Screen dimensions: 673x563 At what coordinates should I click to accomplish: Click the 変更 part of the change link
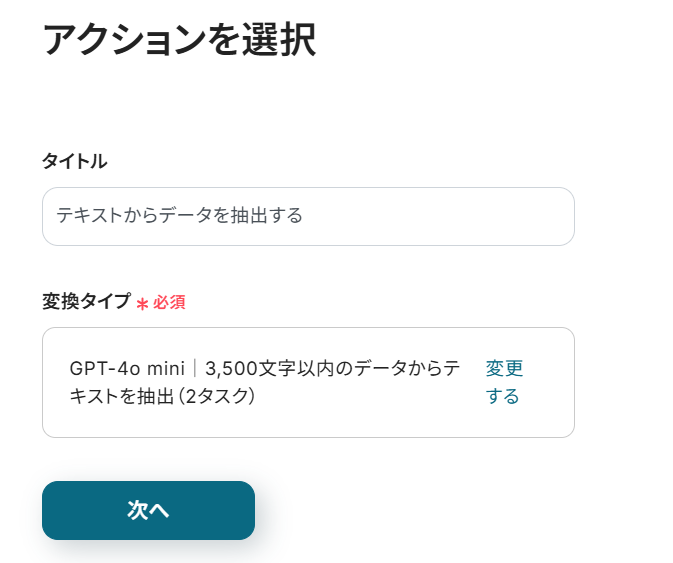click(505, 368)
